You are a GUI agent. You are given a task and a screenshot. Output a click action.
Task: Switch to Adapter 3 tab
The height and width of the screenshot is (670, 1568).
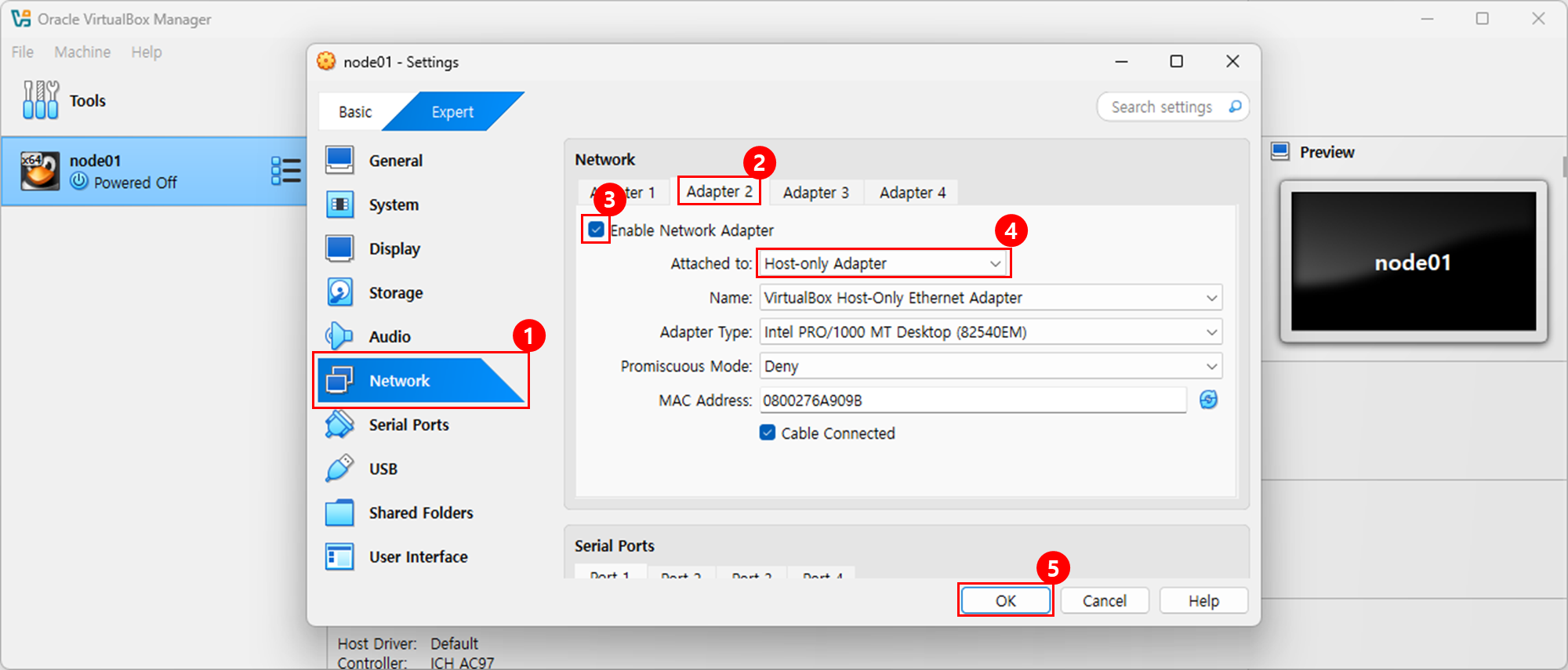click(815, 192)
